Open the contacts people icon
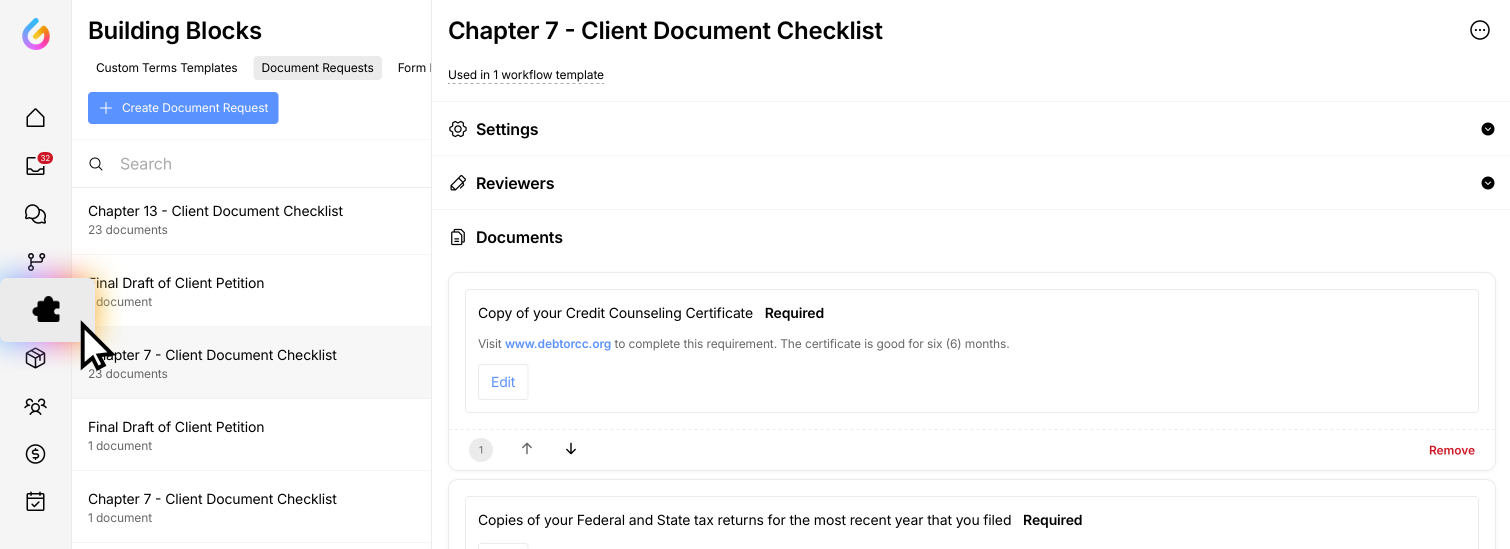 pyautogui.click(x=36, y=406)
